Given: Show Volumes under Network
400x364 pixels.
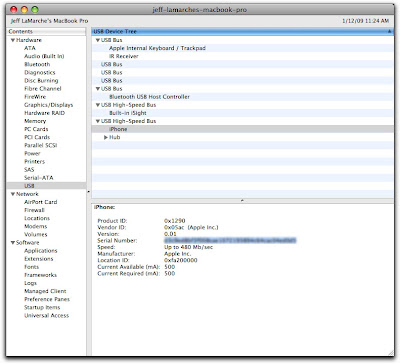Looking at the screenshot, I should point(36,235).
